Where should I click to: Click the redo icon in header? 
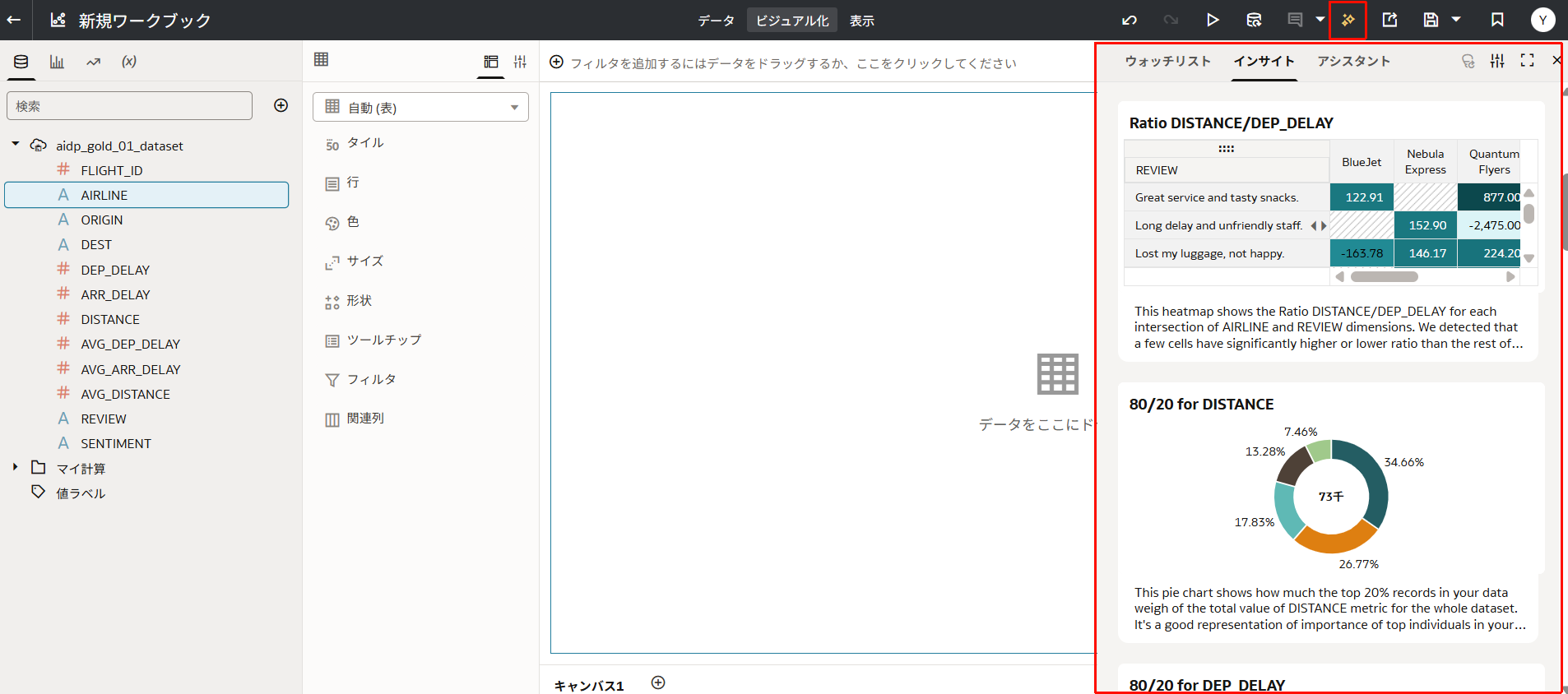[x=1171, y=20]
